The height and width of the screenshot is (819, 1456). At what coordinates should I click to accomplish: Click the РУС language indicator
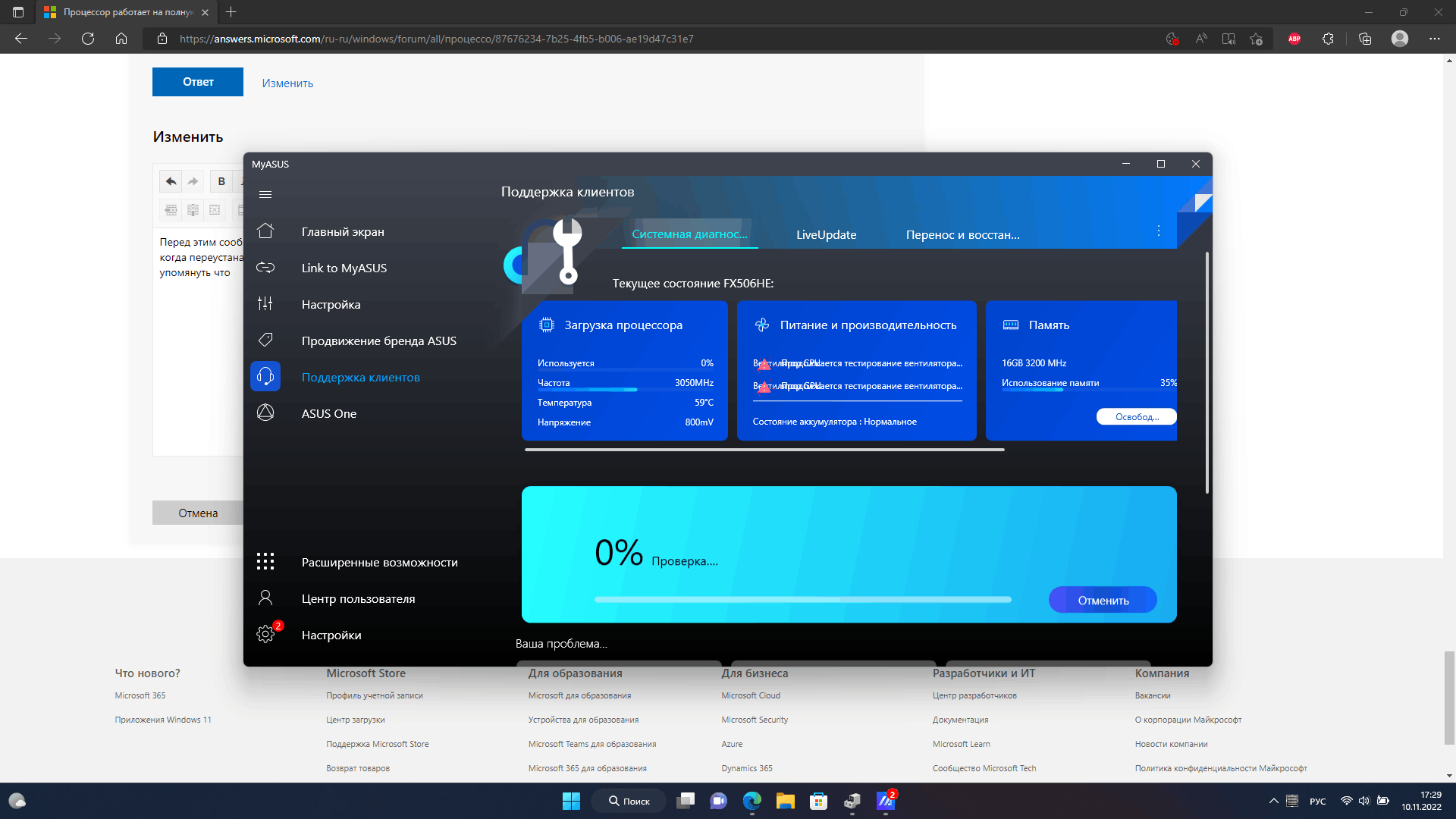pyautogui.click(x=1318, y=802)
